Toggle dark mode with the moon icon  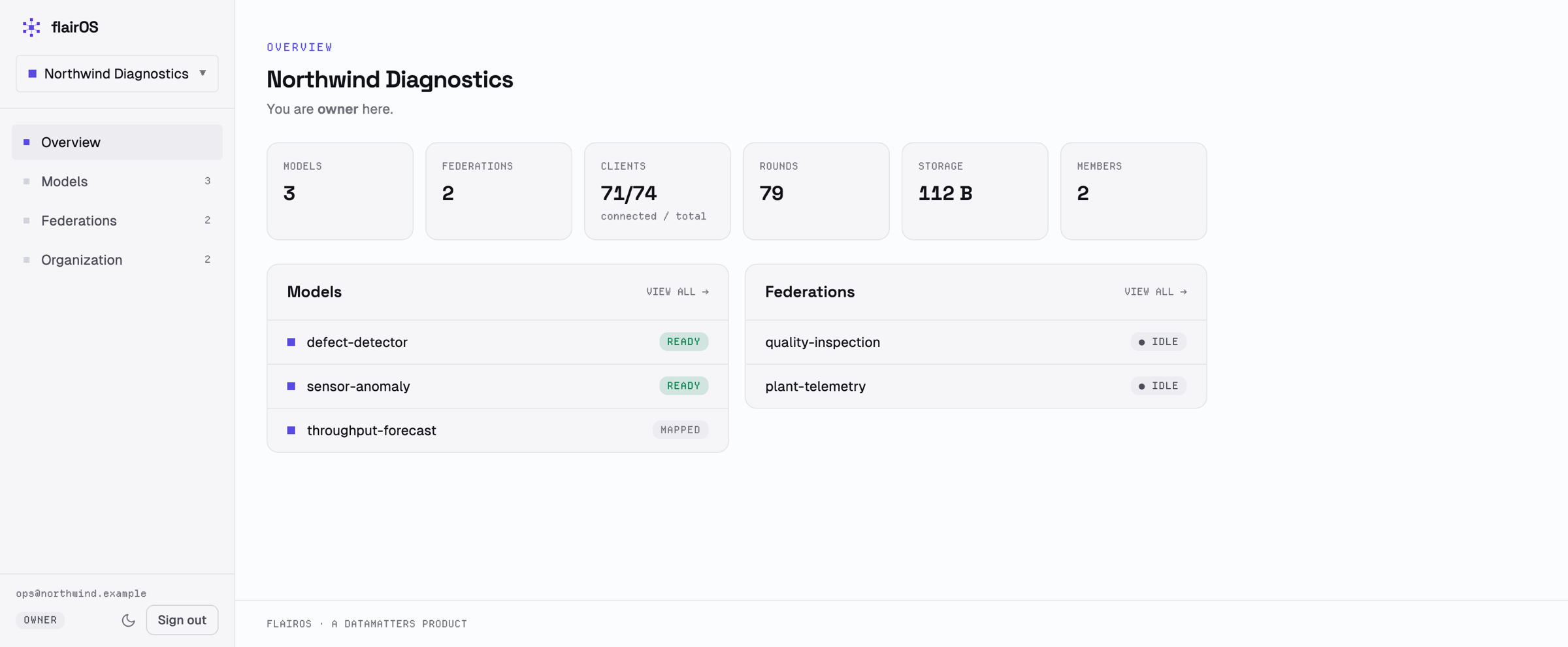(x=128, y=620)
